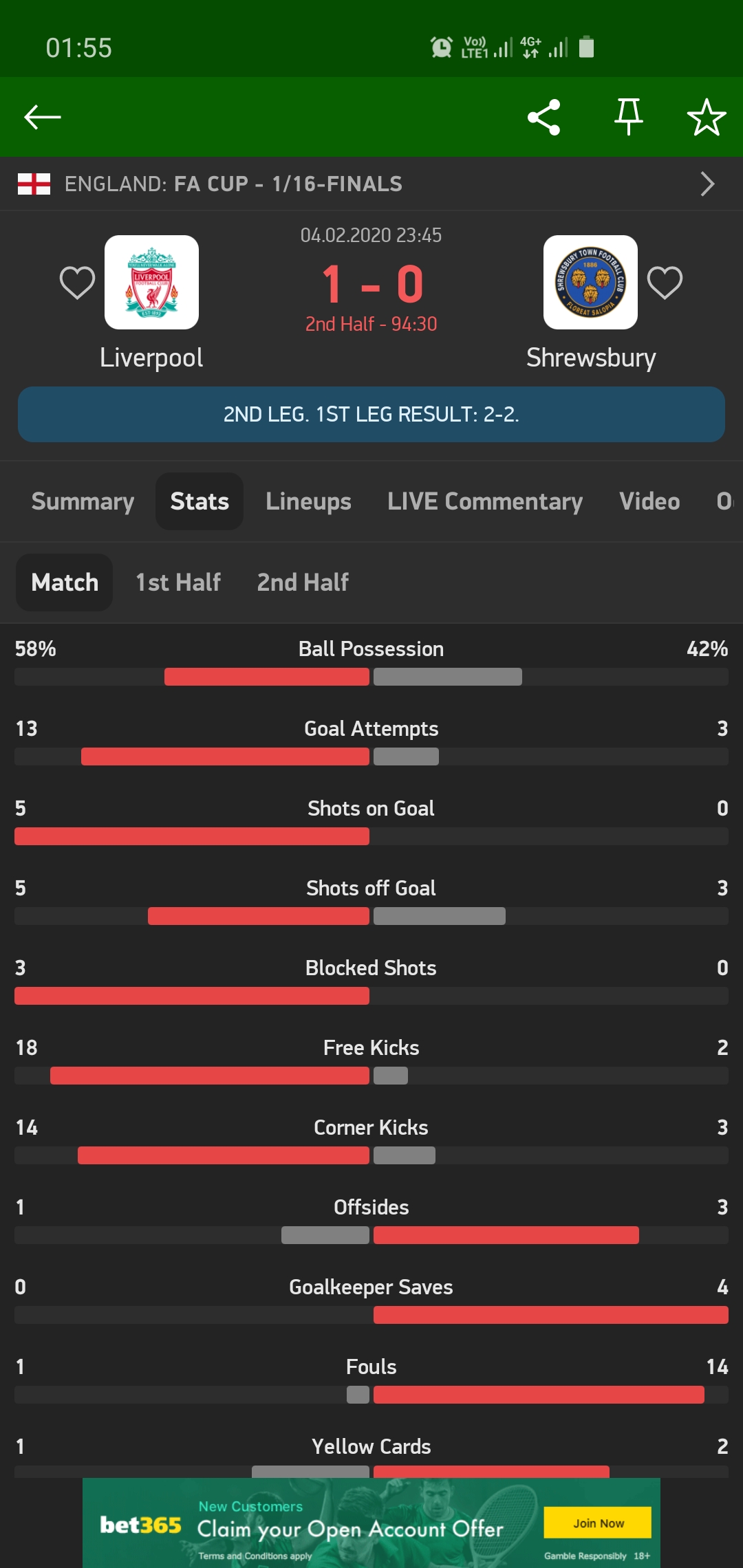The width and height of the screenshot is (743, 1568).
Task: Favorite Liverpool with the heart icon
Action: 77,283
